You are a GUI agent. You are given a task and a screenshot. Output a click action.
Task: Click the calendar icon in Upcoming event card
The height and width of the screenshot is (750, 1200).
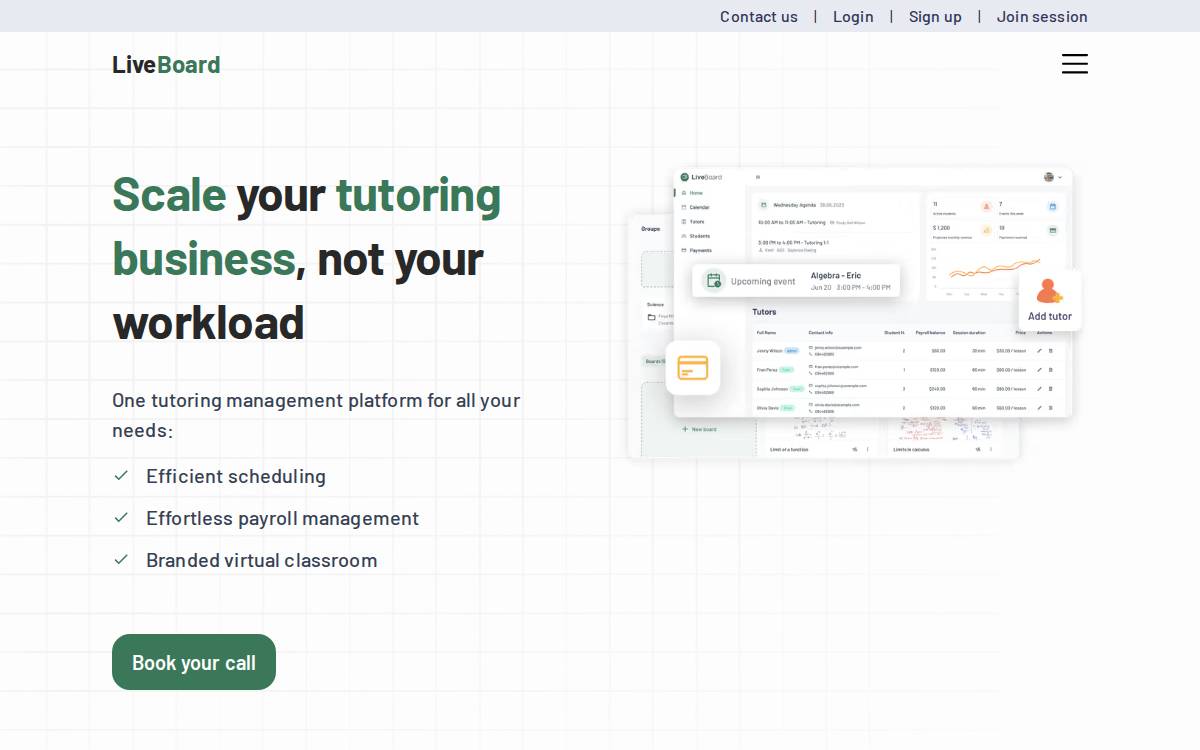(714, 281)
